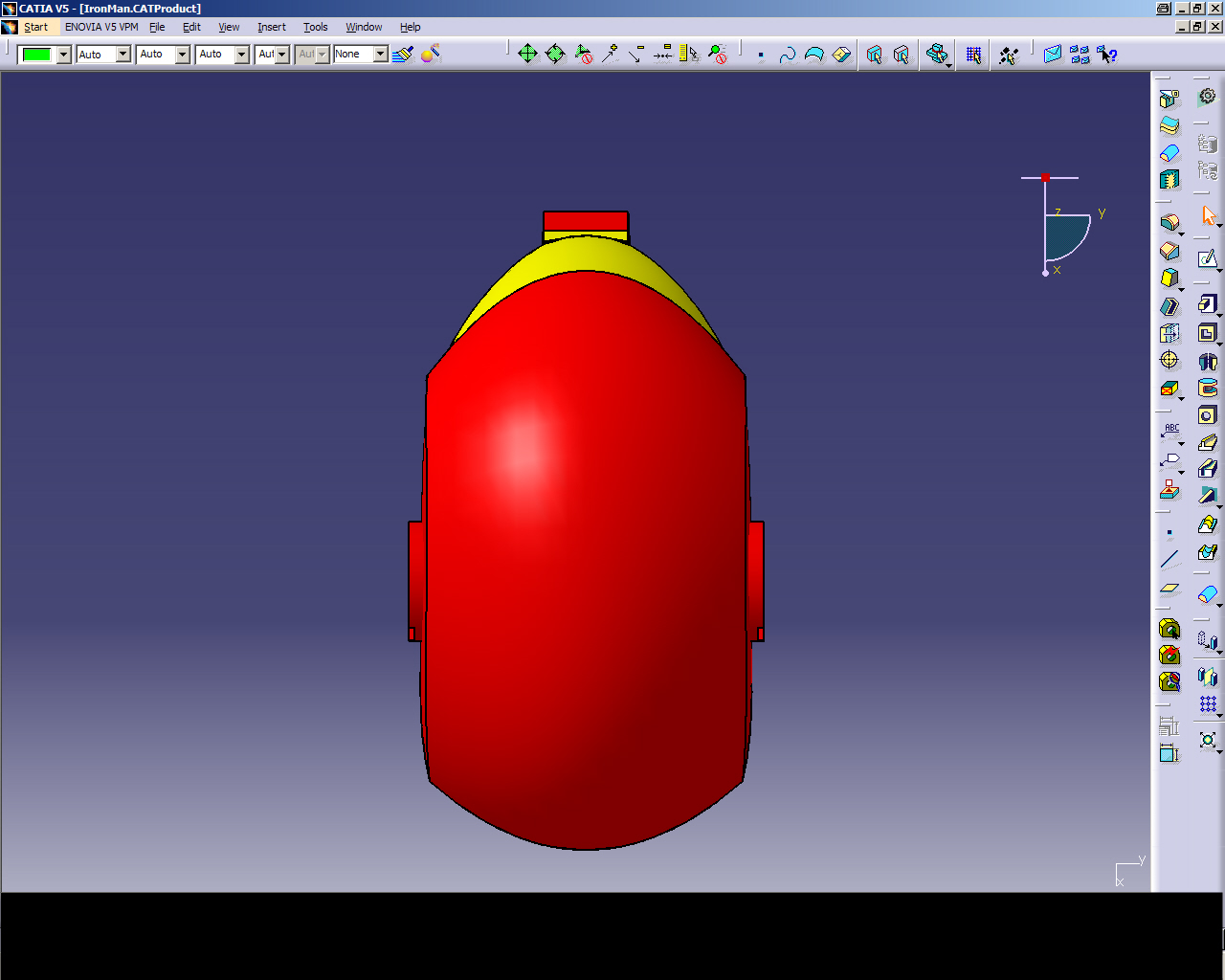Open the Help menu
1225x980 pixels.
click(411, 27)
